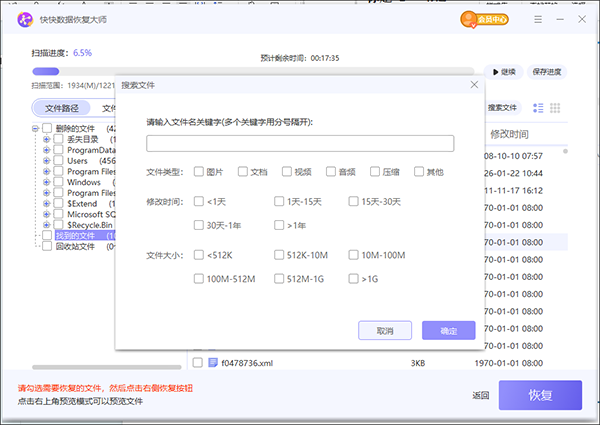Screen dimensions: 600x425
Task: Expand the Windows tree node
Action: point(46,182)
